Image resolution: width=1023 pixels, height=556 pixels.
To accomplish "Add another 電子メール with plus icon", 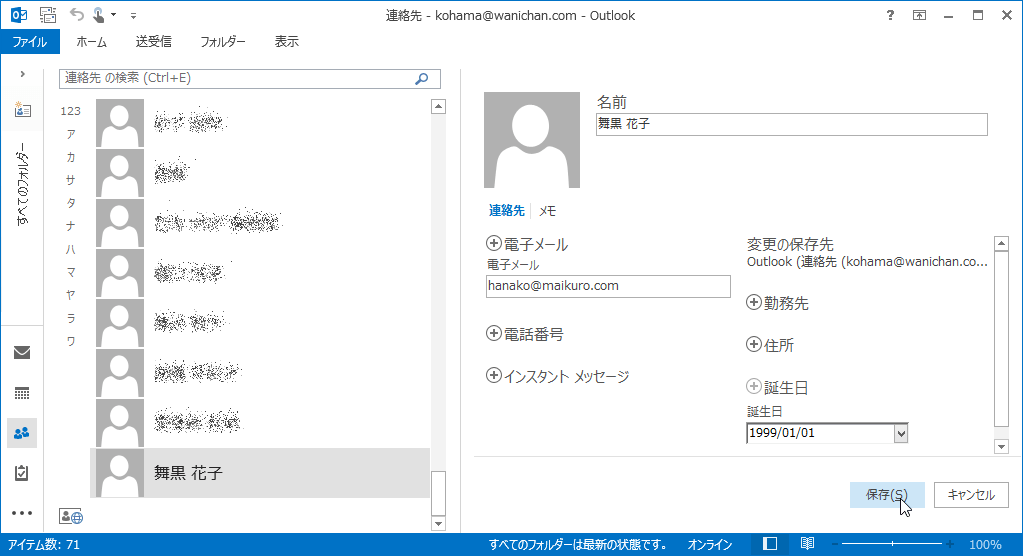I will pos(494,243).
